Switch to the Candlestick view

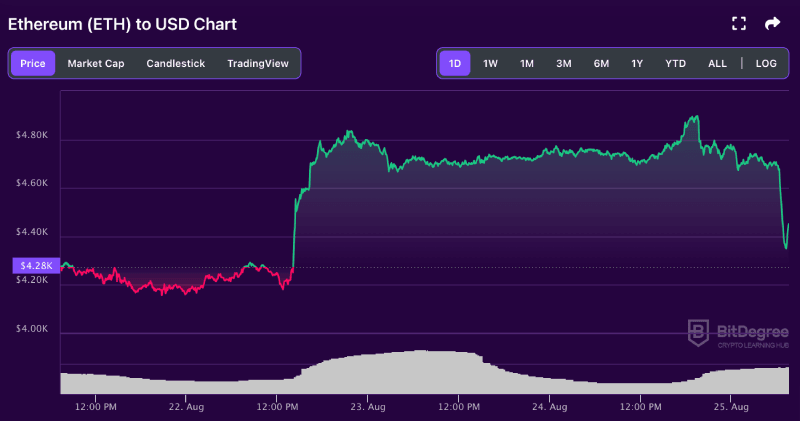176,63
